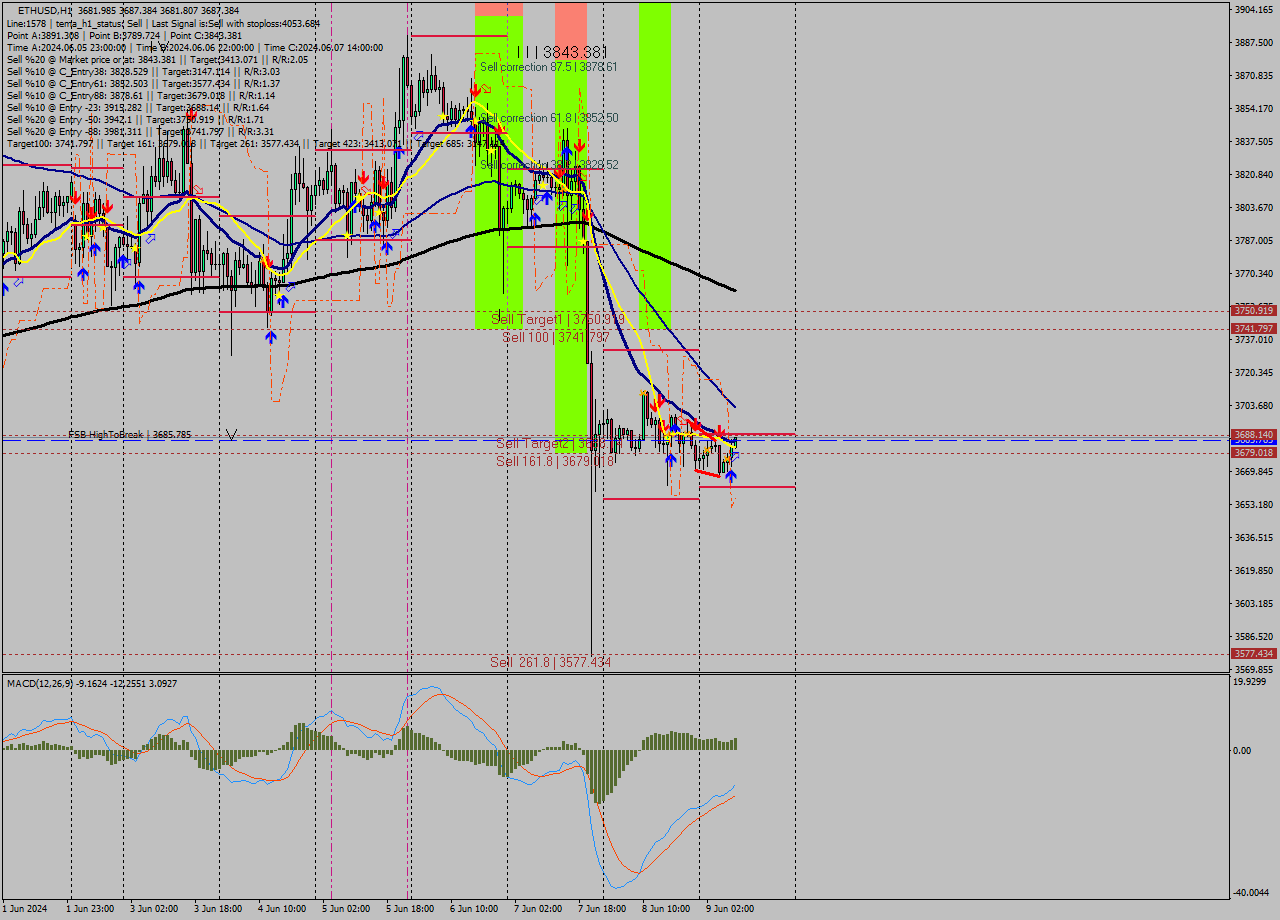
Task: Click the 3653.180 price scale value
Action: pyautogui.click(x=1254, y=504)
